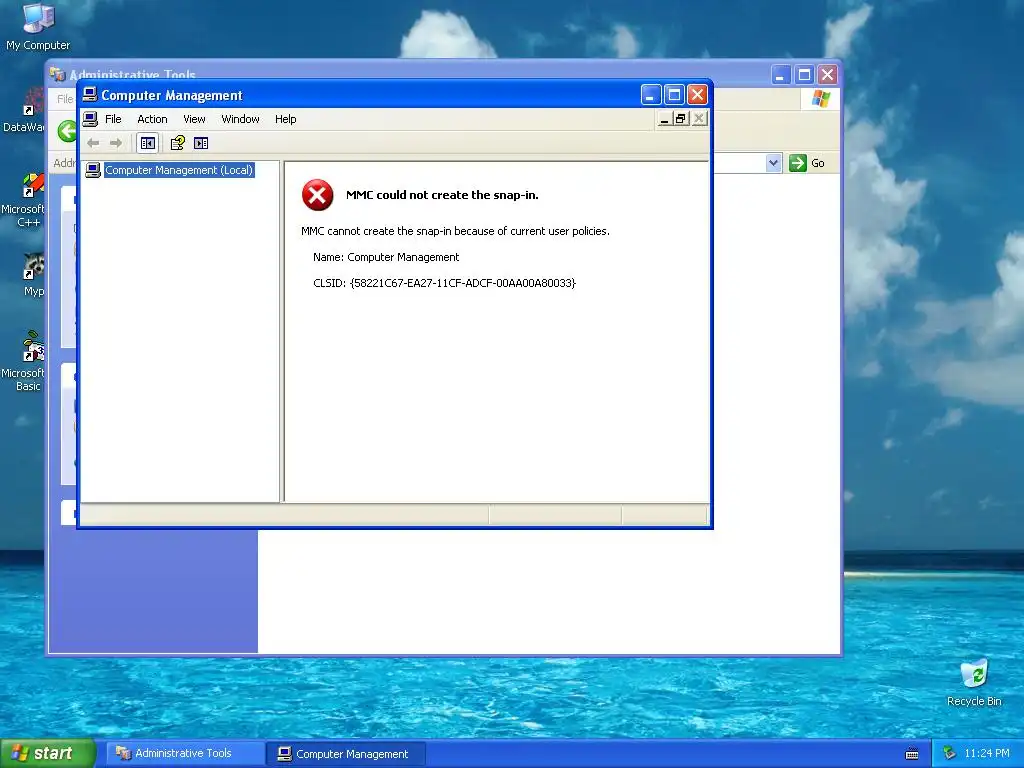This screenshot has height=768, width=1024.
Task: Select the Microsoft C++ desktop shortcut
Action: coord(26,199)
